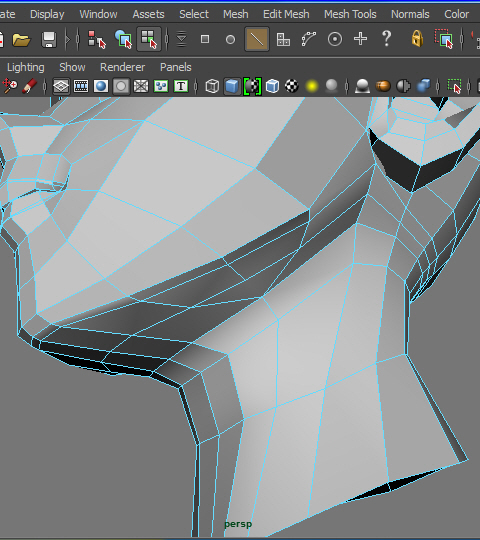Viewport: 480px width, 540px height.
Task: Save the scene with floppy disk icon
Action: 49,39
